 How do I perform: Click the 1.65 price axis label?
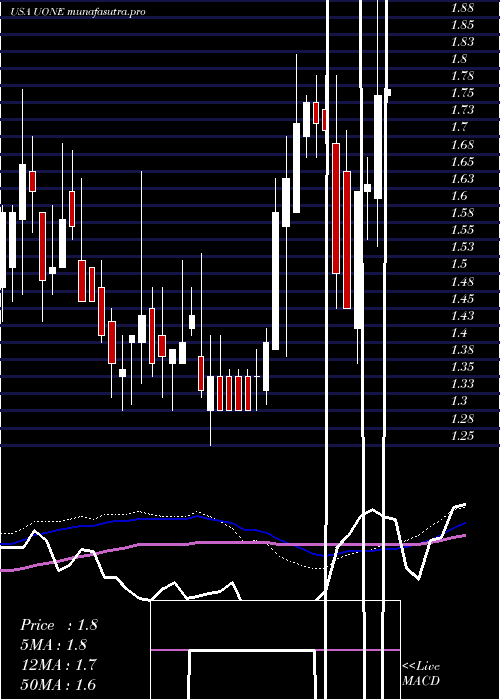[462, 162]
